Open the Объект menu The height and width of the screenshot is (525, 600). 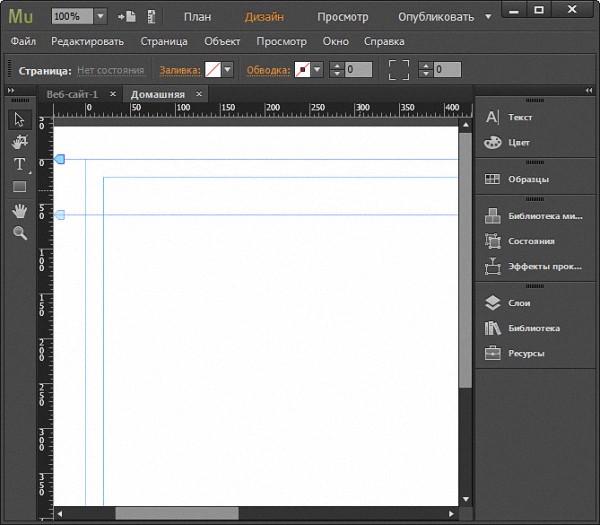222,42
